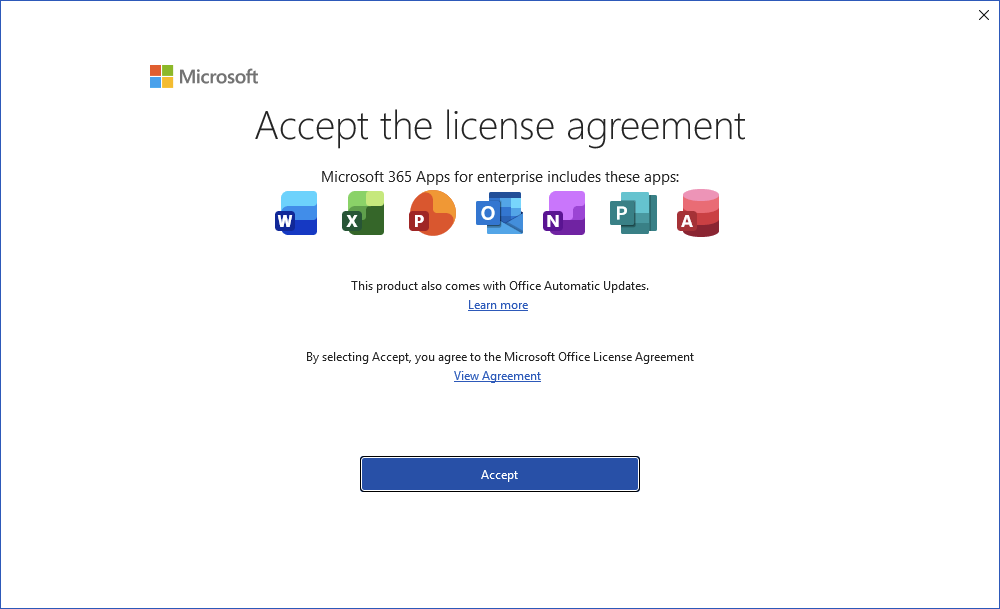The width and height of the screenshot is (1000, 609).
Task: Click the Microsoft 365 Apps description text
Action: coord(500,176)
